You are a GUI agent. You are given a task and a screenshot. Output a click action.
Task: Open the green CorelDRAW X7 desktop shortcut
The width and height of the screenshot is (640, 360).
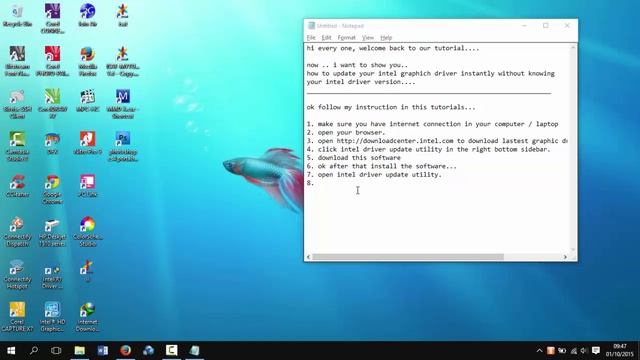click(52, 103)
